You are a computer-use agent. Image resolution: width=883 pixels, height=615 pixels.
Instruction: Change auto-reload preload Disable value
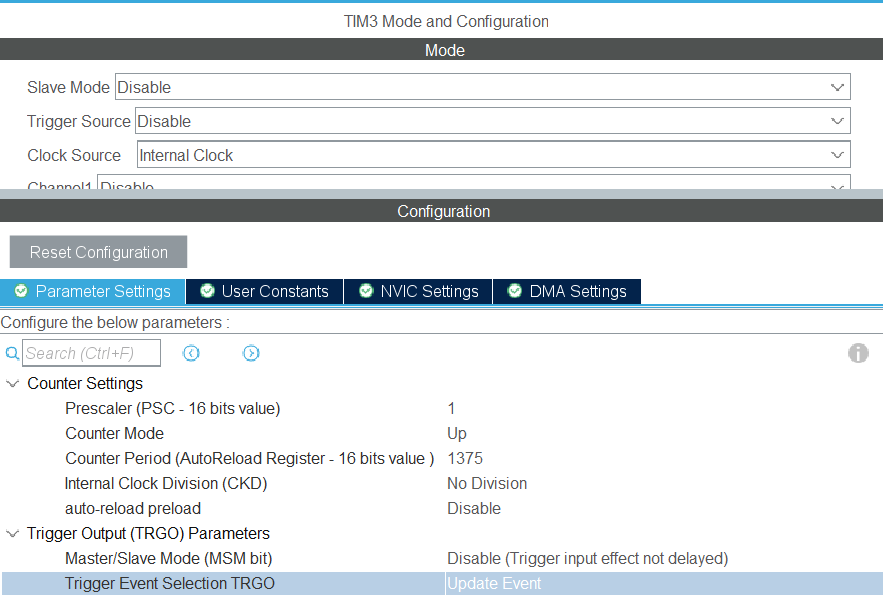point(474,509)
